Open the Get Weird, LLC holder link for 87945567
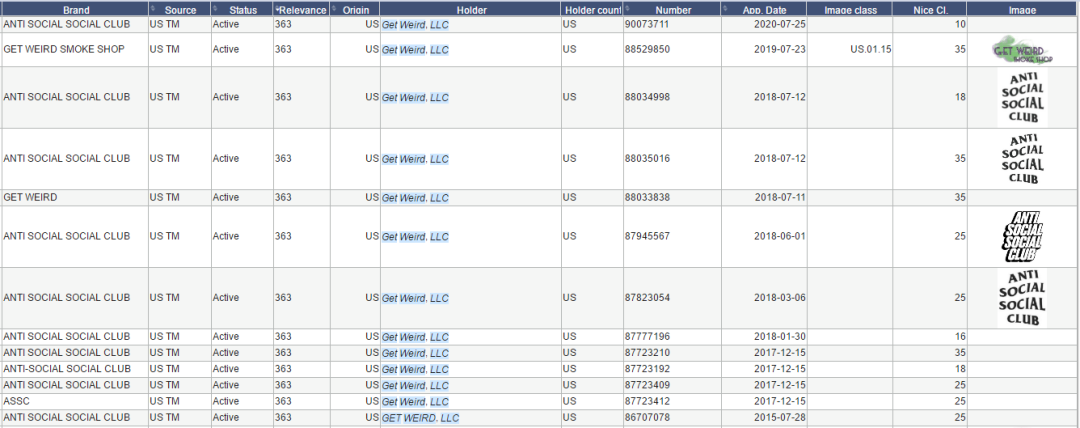This screenshot has height=428, width=1080. tap(415, 237)
